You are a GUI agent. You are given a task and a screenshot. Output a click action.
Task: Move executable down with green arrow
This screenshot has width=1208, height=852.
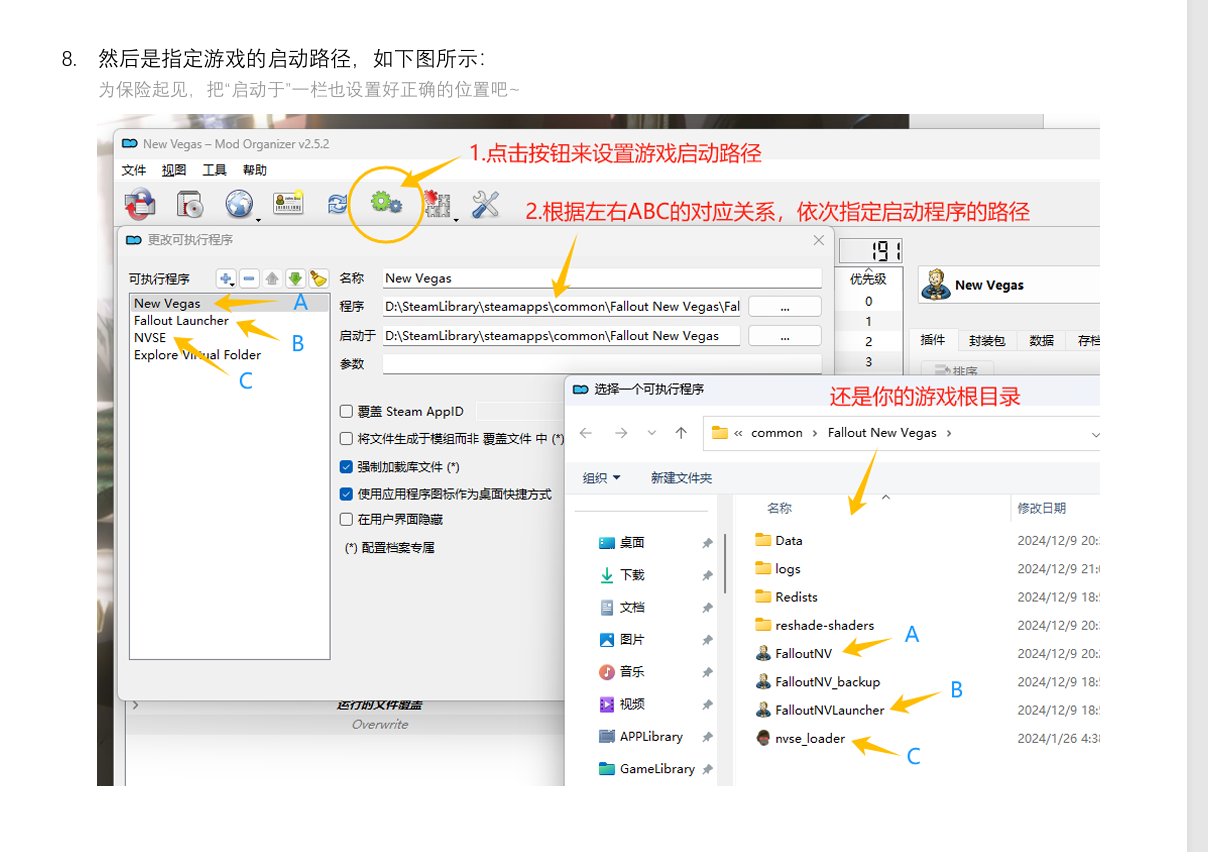(295, 279)
